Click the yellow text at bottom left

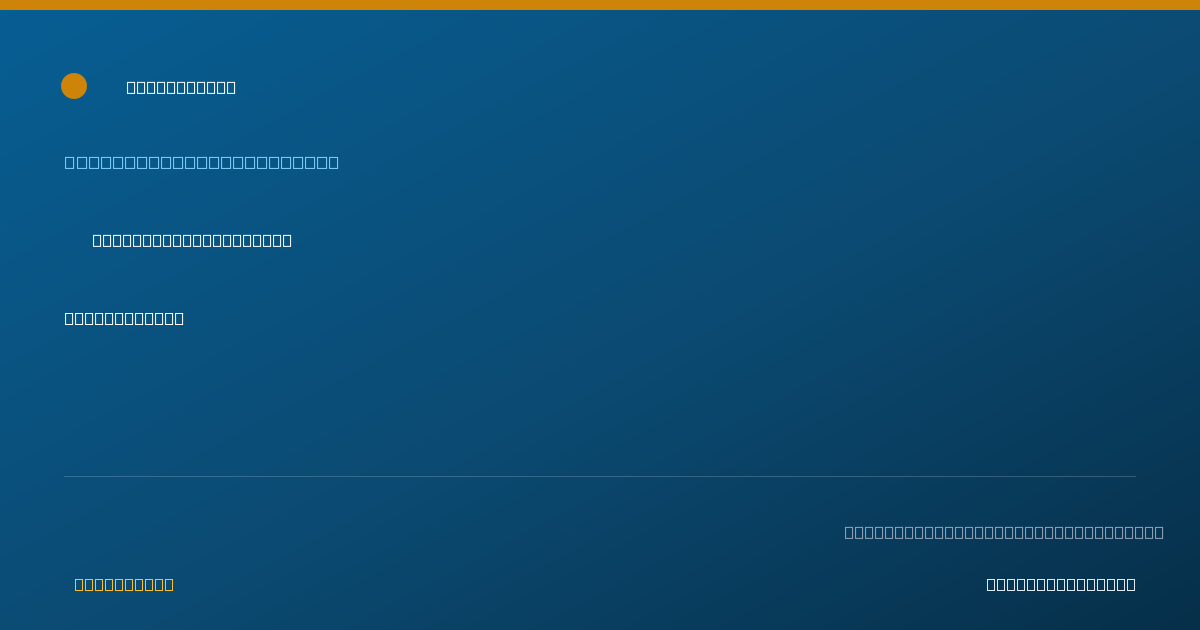124,584
